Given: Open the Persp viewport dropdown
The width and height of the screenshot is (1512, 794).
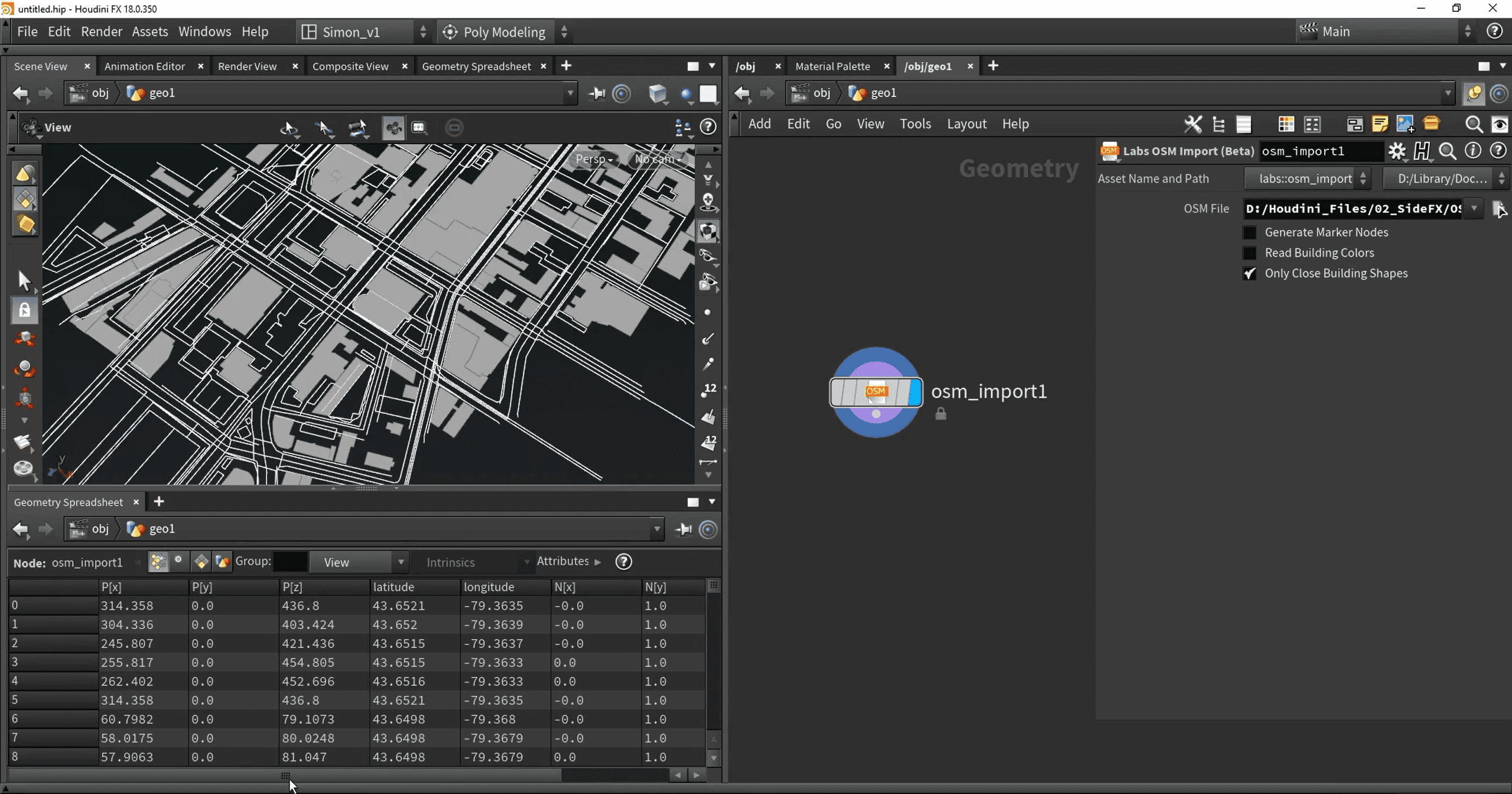Looking at the screenshot, I should pos(593,159).
